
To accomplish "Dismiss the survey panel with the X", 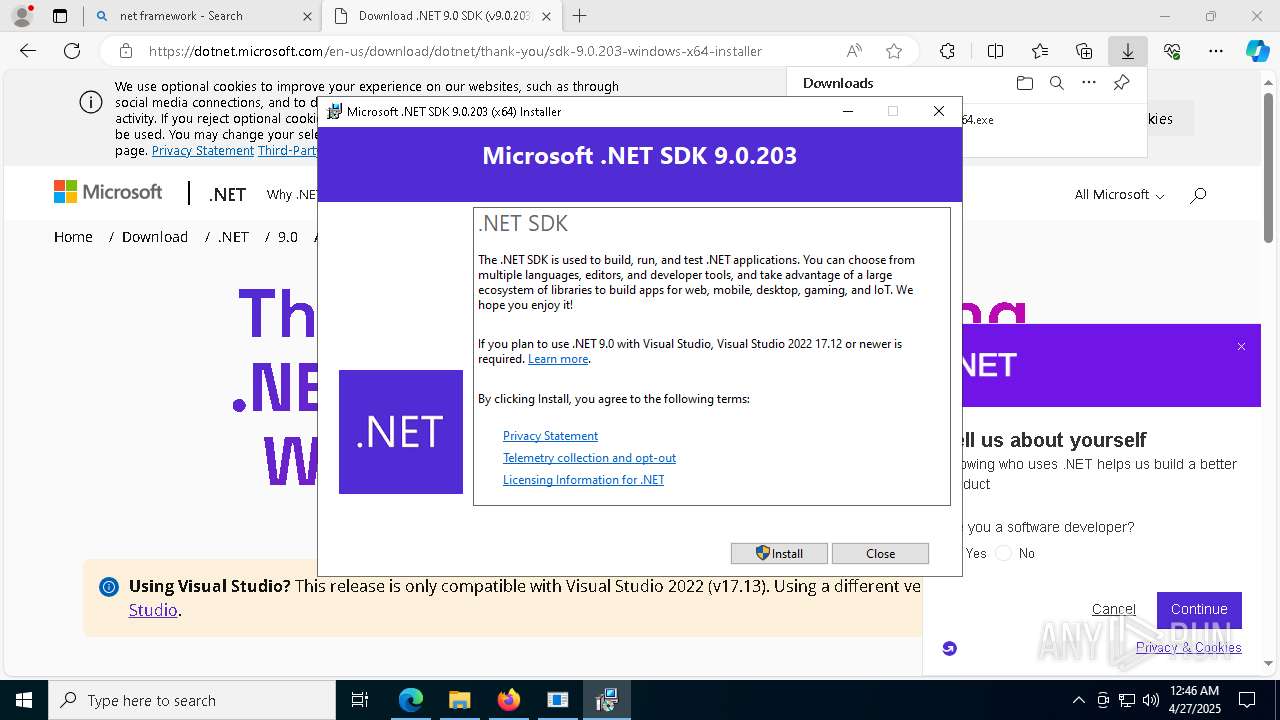I will pos(1241,347).
